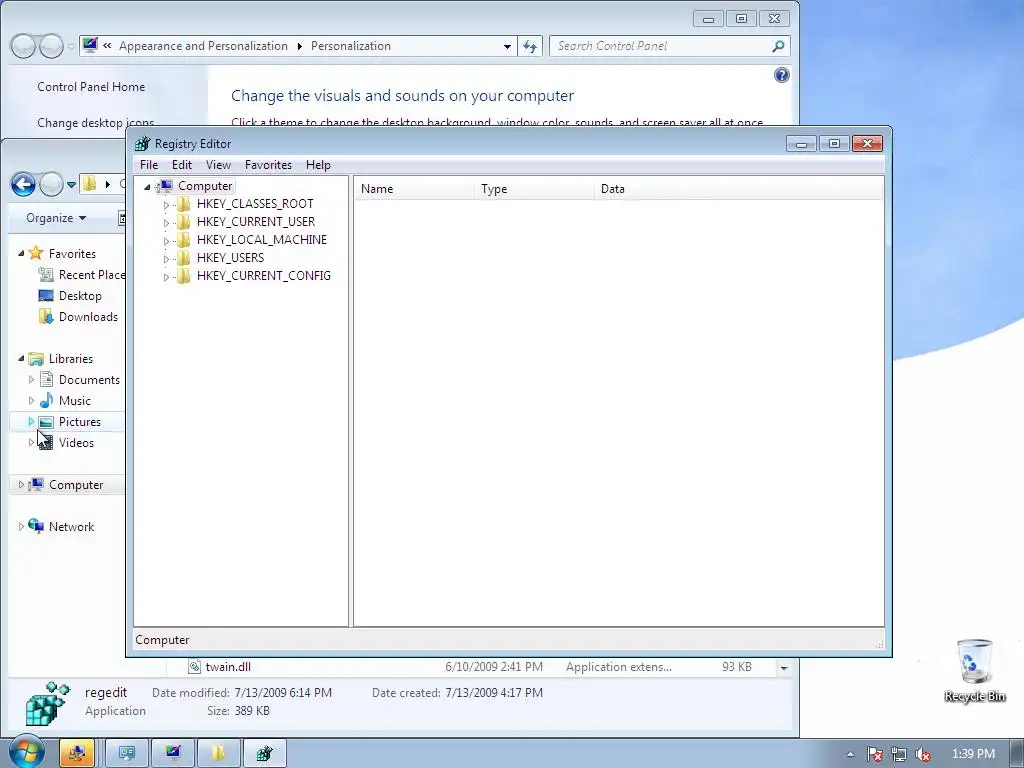The width and height of the screenshot is (1024, 768).
Task: Collapse Libraries group in Explorer sidebar
Action: pyautogui.click(x=21, y=358)
